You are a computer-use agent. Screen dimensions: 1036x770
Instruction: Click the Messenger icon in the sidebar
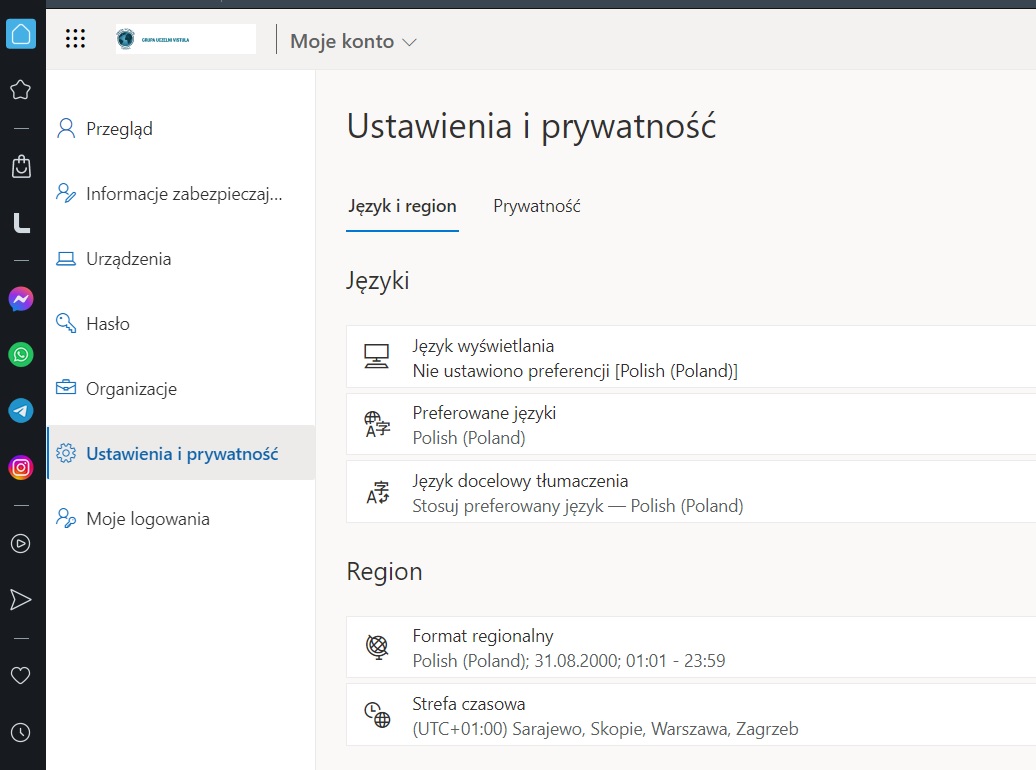pos(21,299)
